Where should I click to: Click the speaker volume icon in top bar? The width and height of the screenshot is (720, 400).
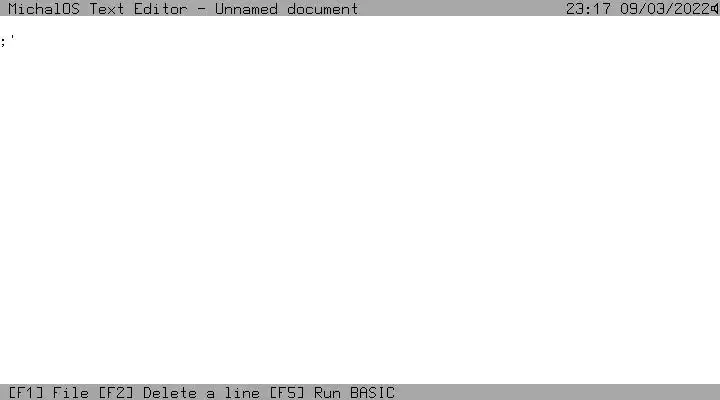pos(715,9)
